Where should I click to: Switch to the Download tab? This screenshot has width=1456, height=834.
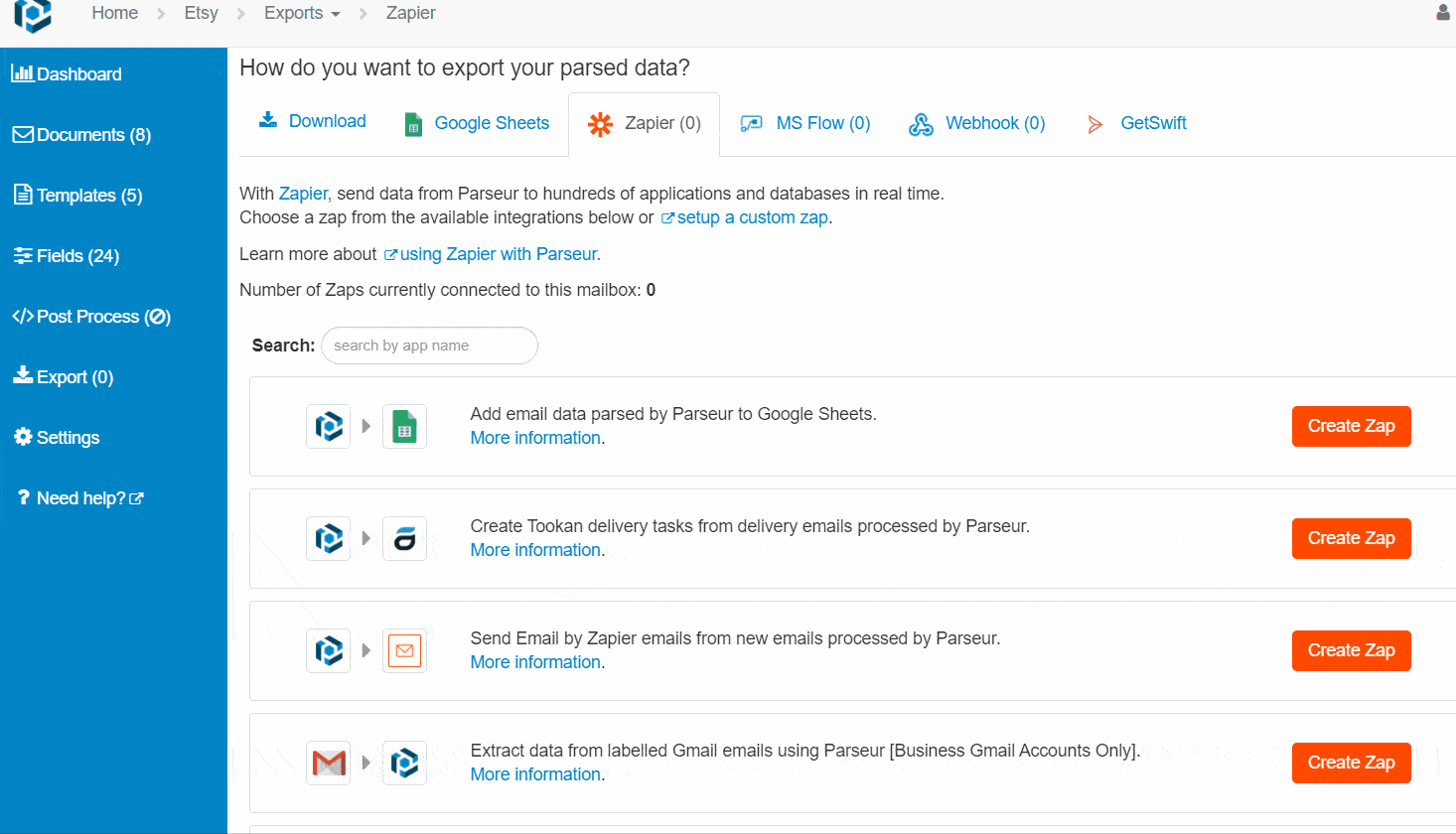(312, 120)
